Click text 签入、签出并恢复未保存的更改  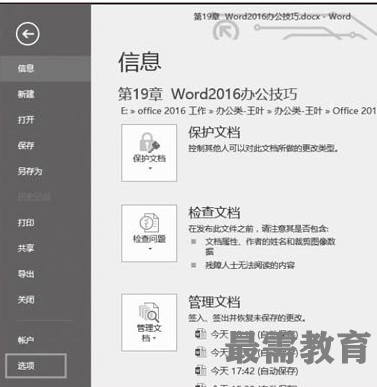point(247,318)
